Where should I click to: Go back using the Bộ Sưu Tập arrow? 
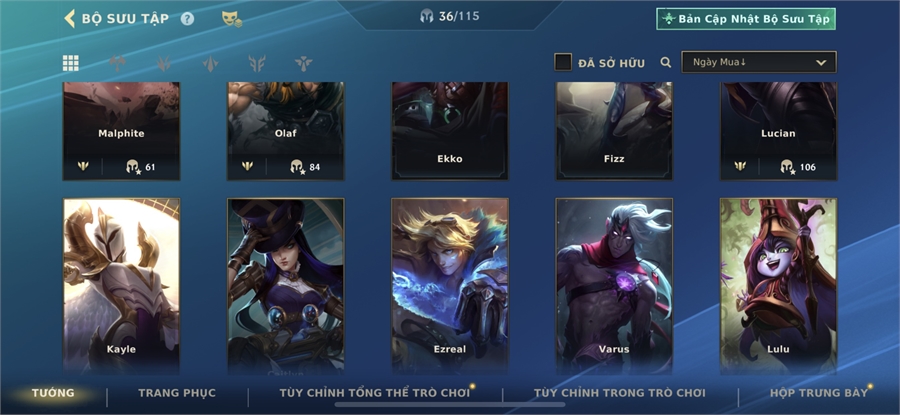[x=69, y=18]
